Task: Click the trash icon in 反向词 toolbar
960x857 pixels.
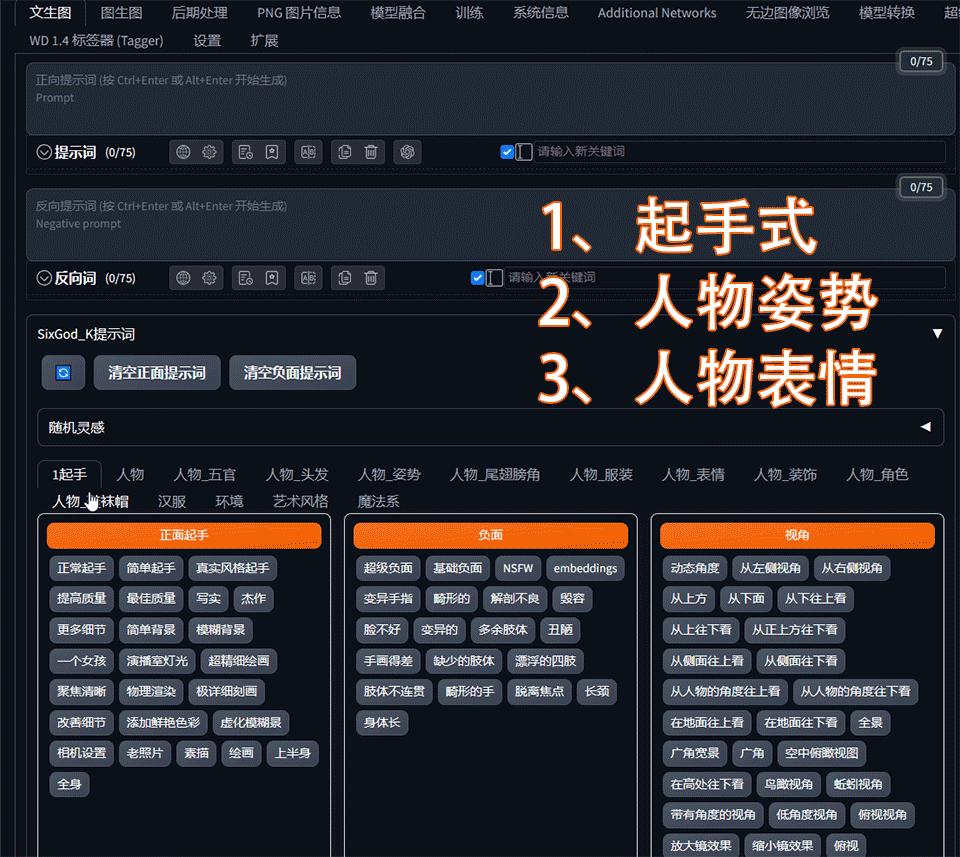Action: tap(371, 278)
